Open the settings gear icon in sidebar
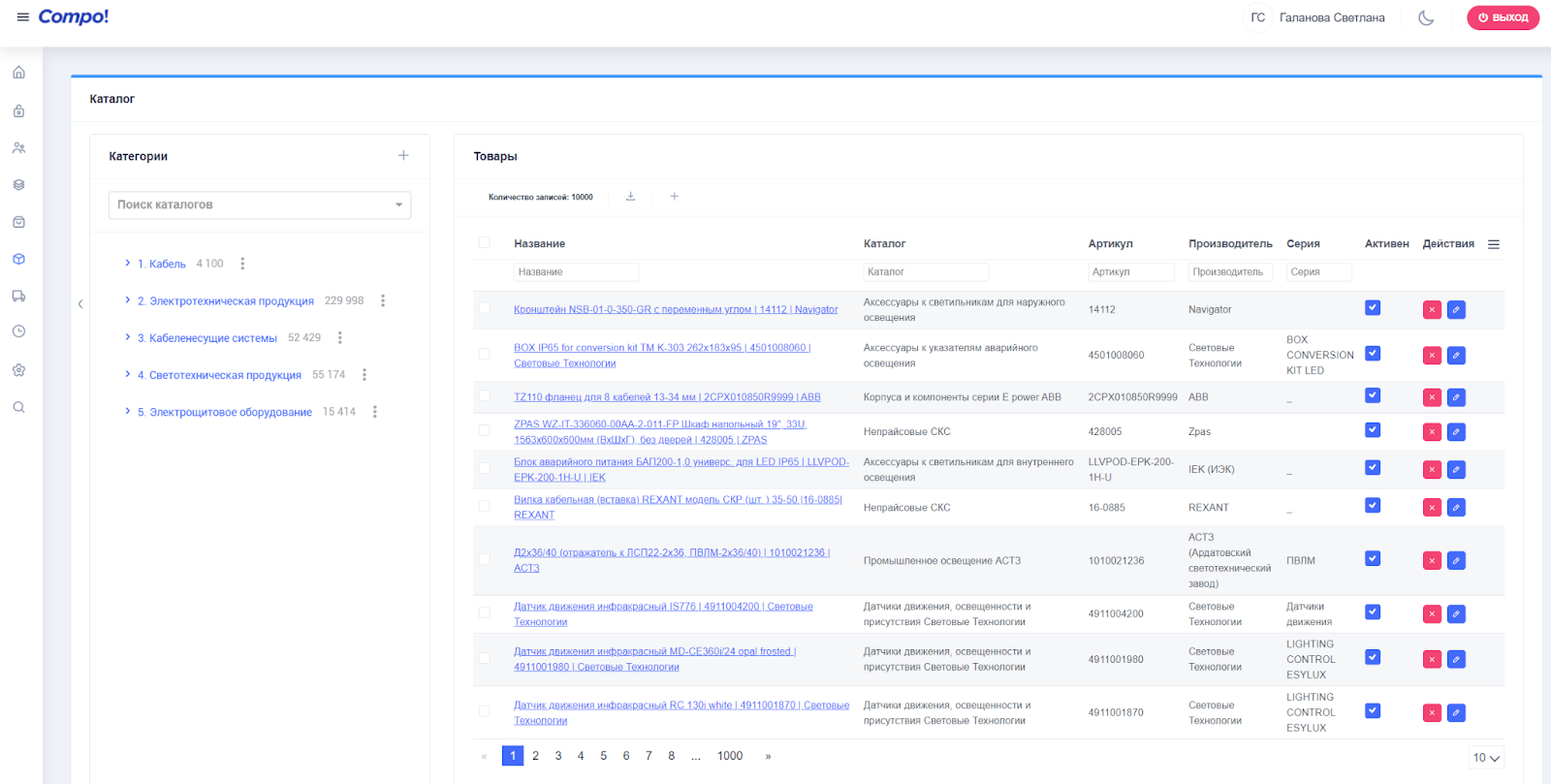Screen dimensions: 1551x784 coord(18,370)
